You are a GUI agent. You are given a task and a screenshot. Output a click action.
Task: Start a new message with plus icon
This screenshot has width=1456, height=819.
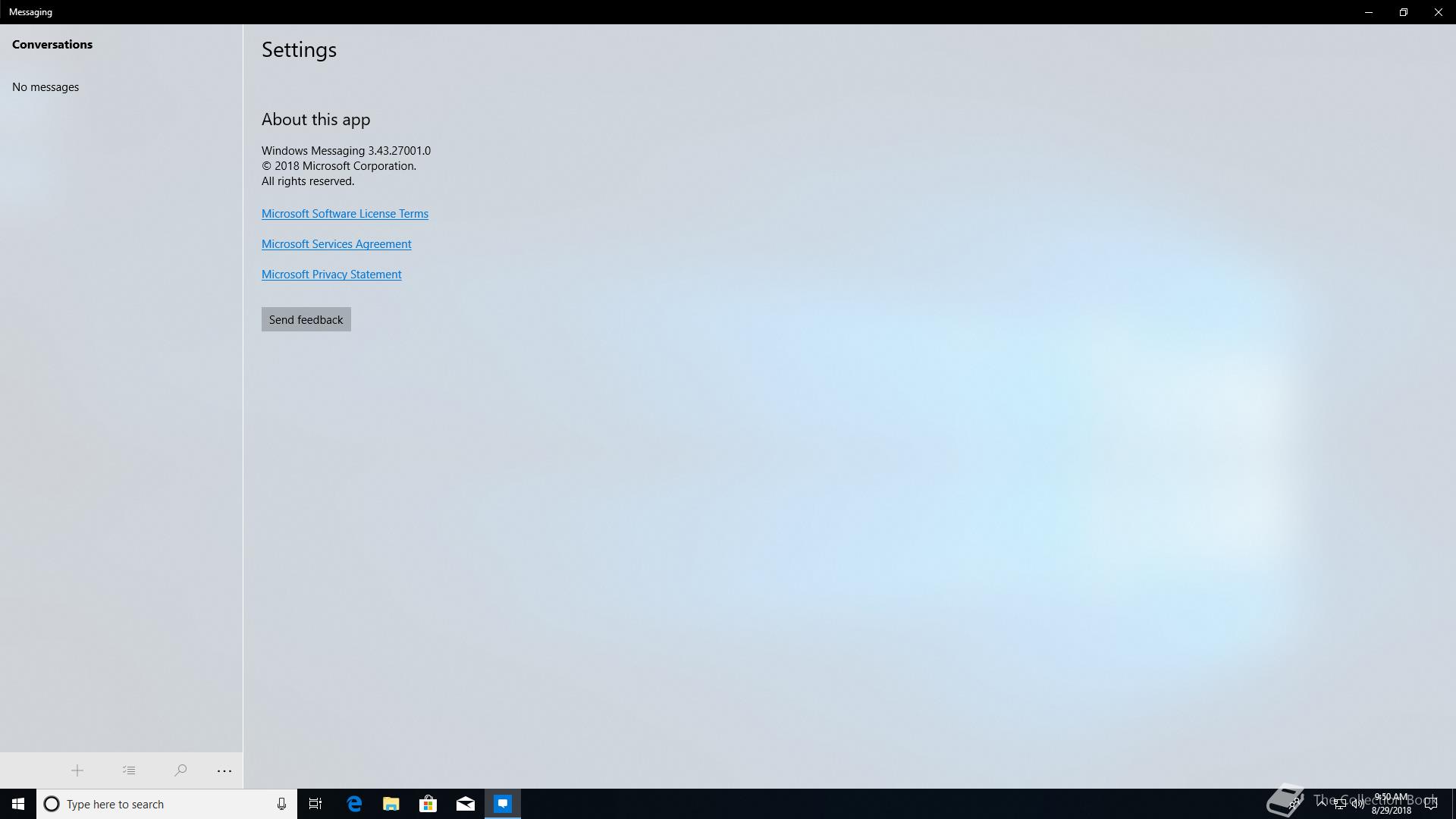pyautogui.click(x=77, y=770)
